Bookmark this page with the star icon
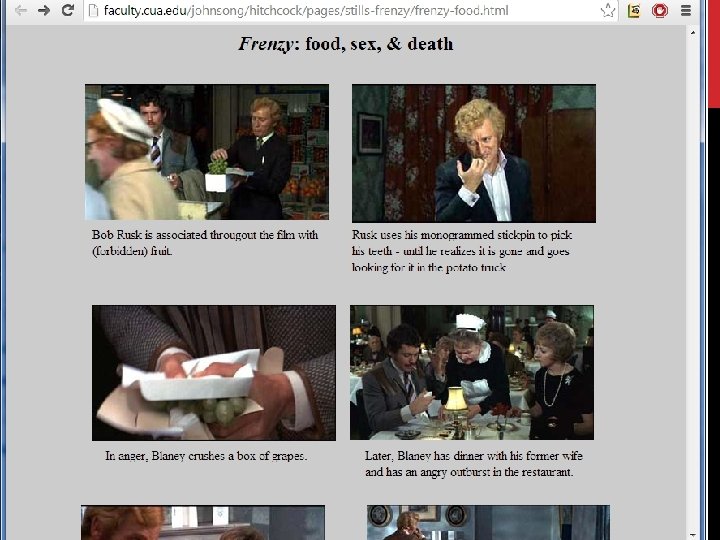The image size is (720, 540). [x=608, y=10]
